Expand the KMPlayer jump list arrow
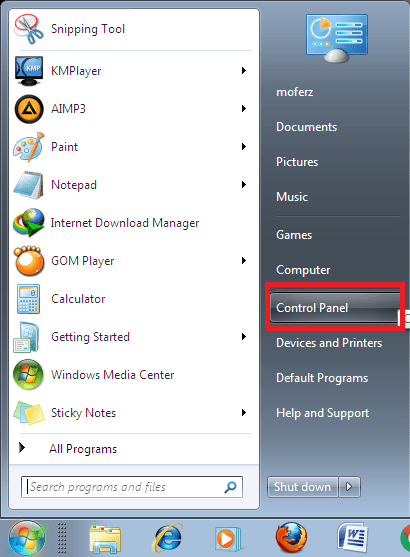410x557 pixels. 244,71
